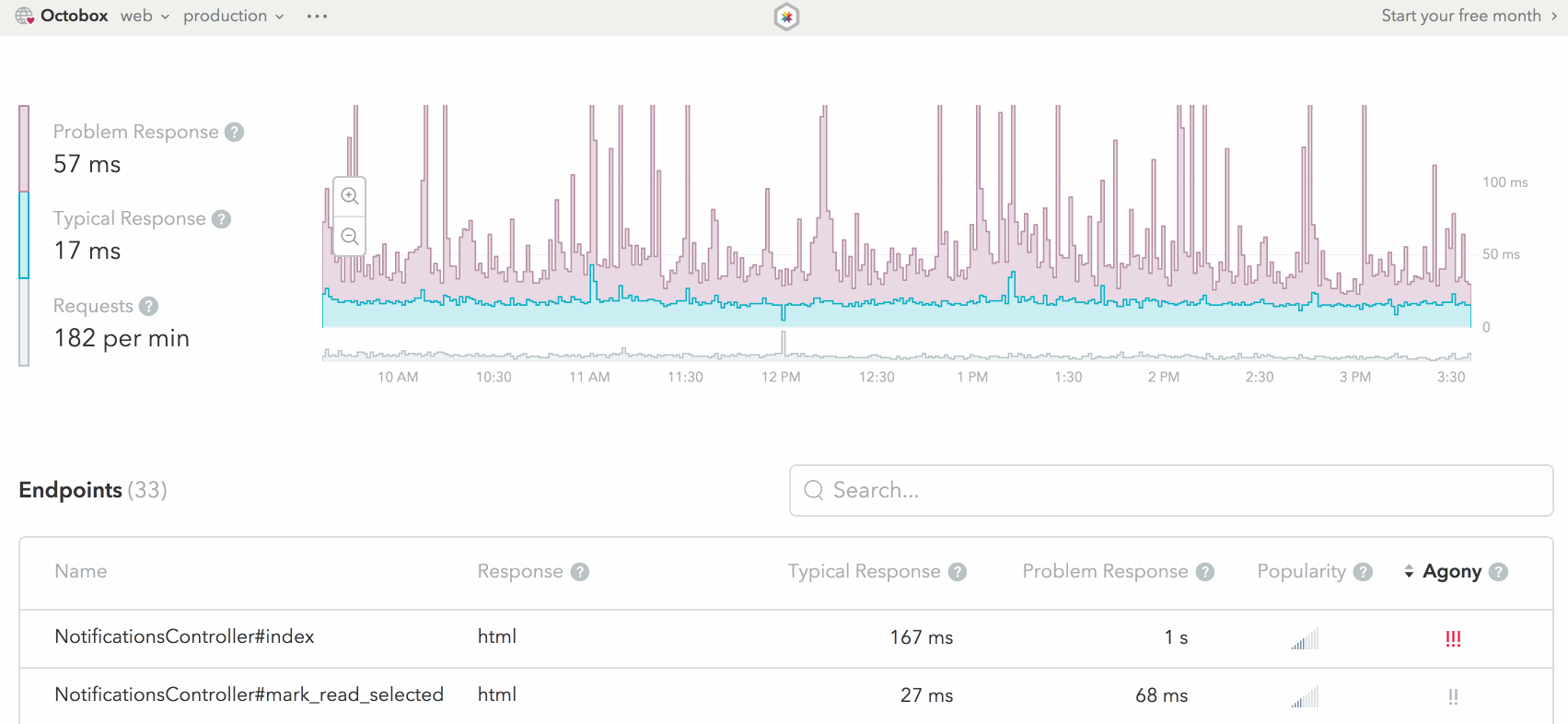Sort endpoints by Agony column
Image resolution: width=1568 pixels, height=724 pixels.
click(x=1443, y=572)
